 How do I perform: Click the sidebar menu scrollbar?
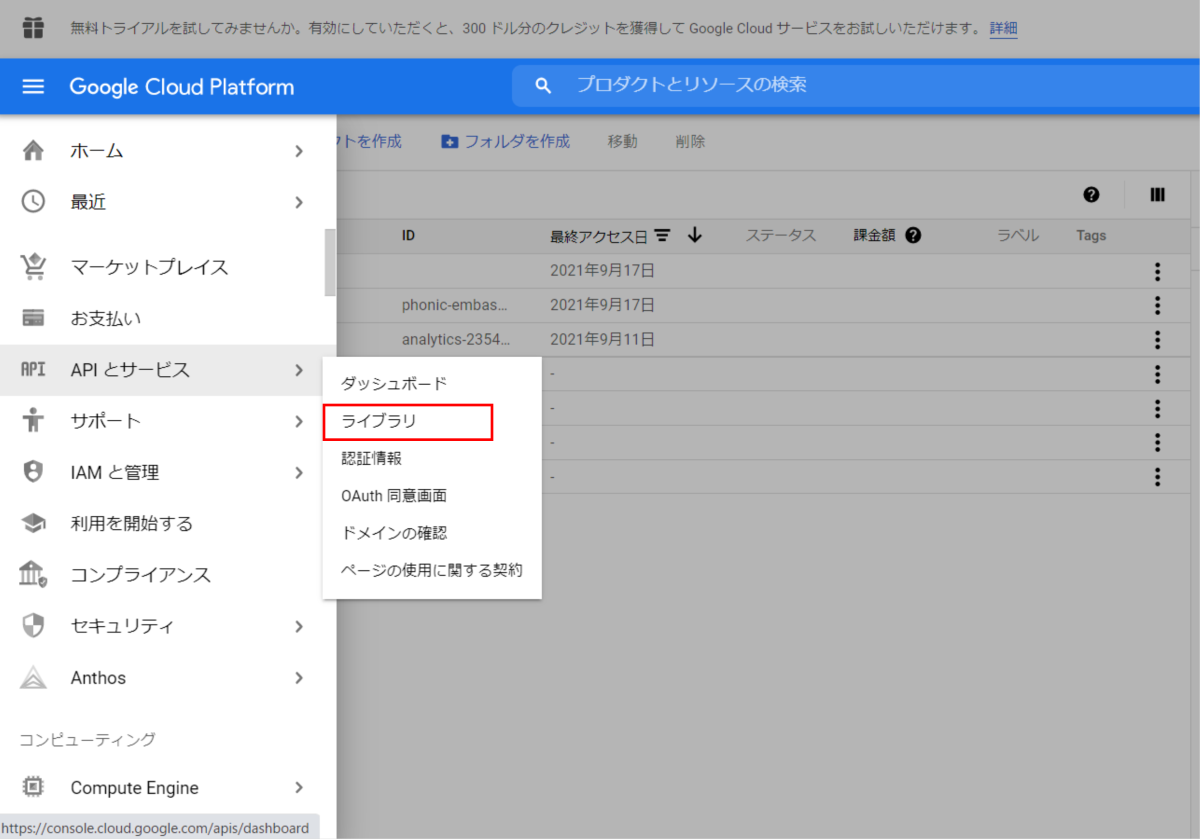point(330,263)
